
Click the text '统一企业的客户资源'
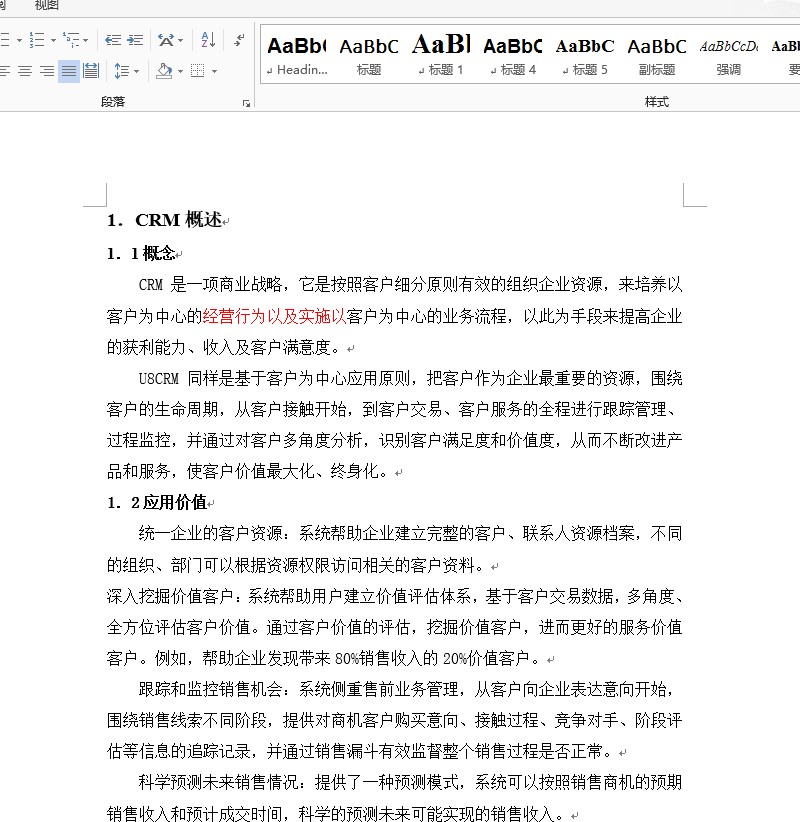(x=210, y=534)
